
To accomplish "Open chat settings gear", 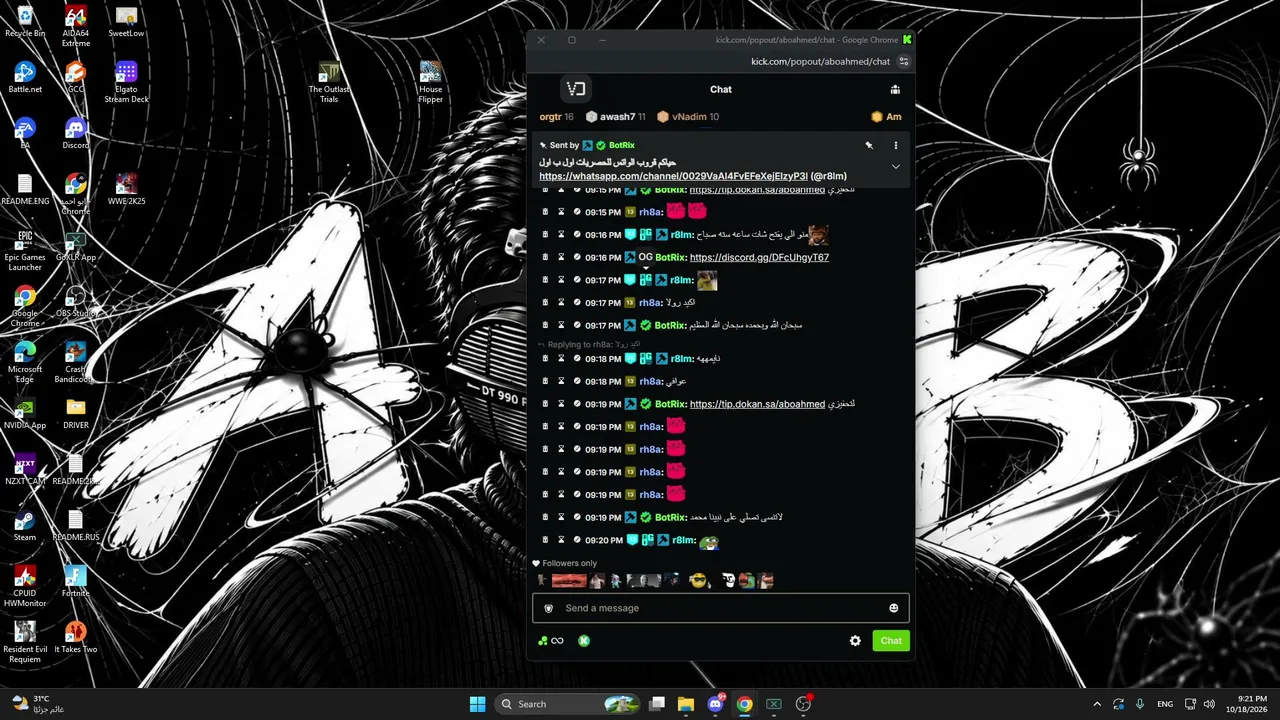I will (855, 641).
